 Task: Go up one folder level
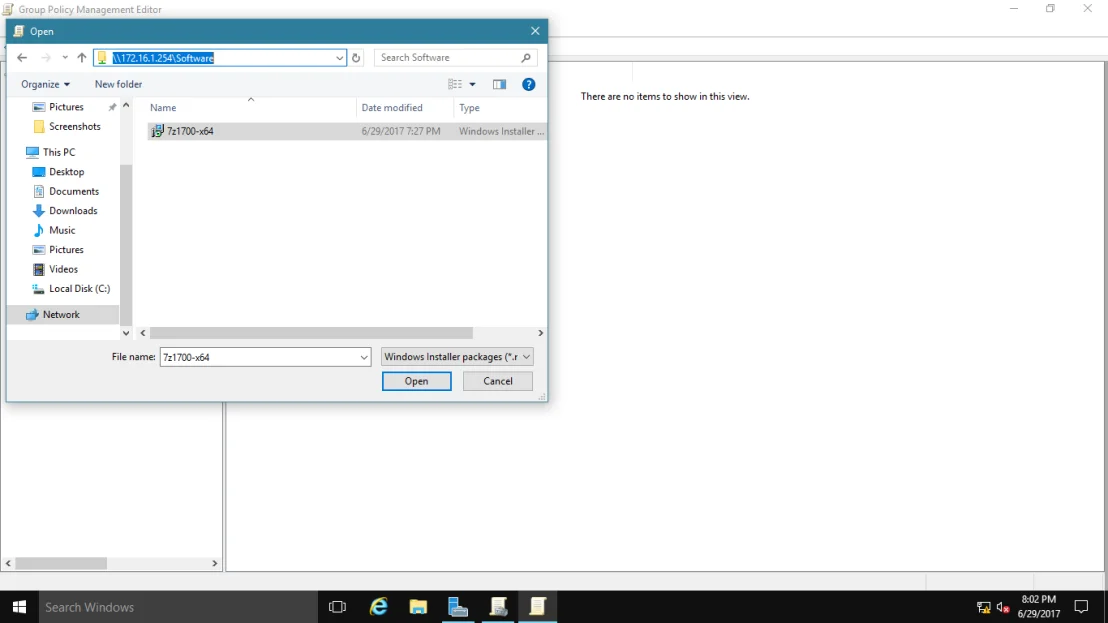pos(81,58)
